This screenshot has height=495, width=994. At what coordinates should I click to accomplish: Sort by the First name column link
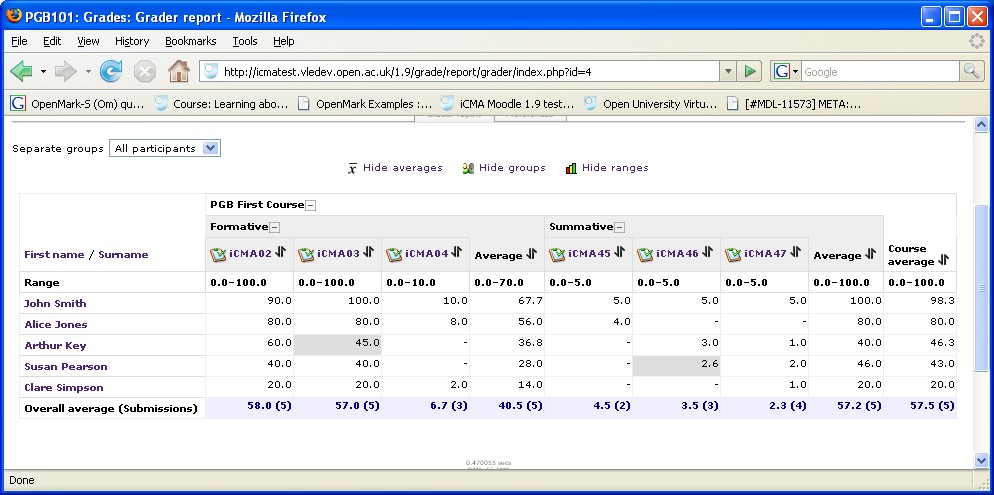[x=54, y=255]
